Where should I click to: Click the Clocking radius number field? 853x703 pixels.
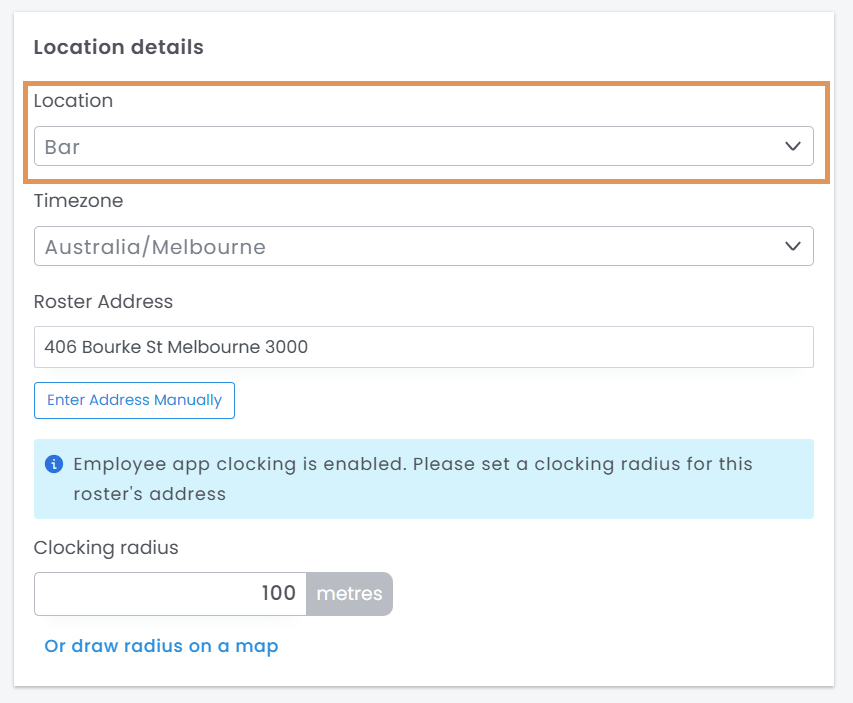[x=170, y=593]
